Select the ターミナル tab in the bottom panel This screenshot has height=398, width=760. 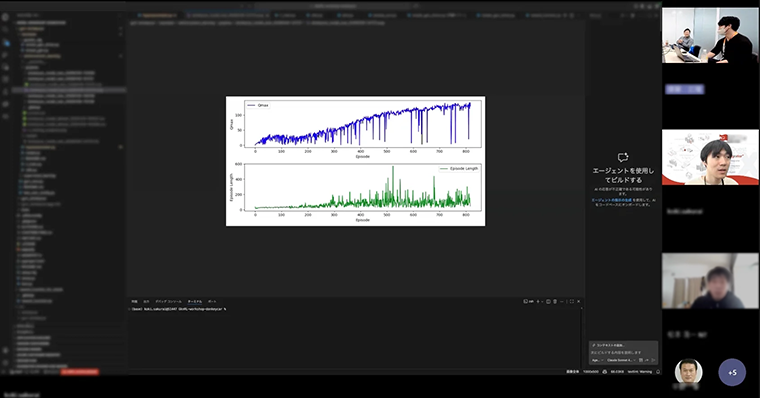[x=195, y=302]
